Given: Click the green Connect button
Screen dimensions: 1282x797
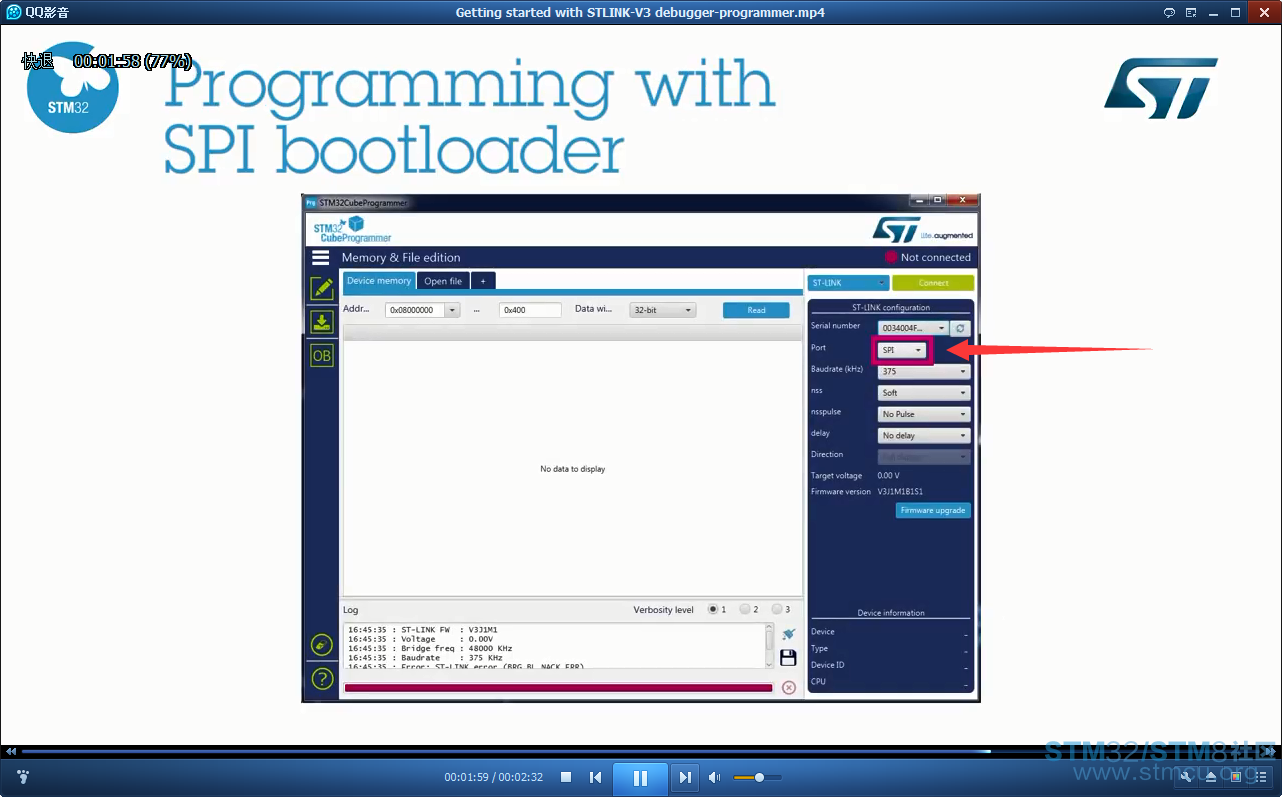Looking at the screenshot, I should (933, 283).
